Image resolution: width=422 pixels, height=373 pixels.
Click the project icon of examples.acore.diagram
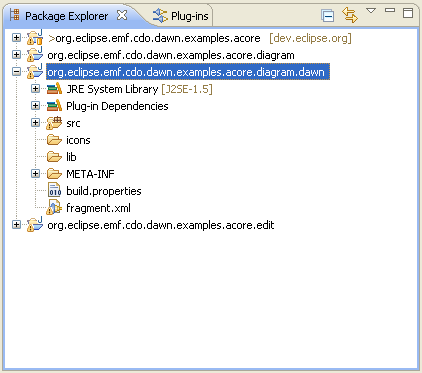pyautogui.click(x=35, y=54)
